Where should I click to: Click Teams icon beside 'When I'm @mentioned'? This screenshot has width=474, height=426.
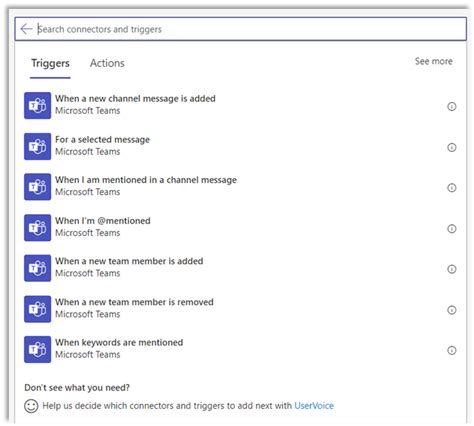pyautogui.click(x=37, y=228)
